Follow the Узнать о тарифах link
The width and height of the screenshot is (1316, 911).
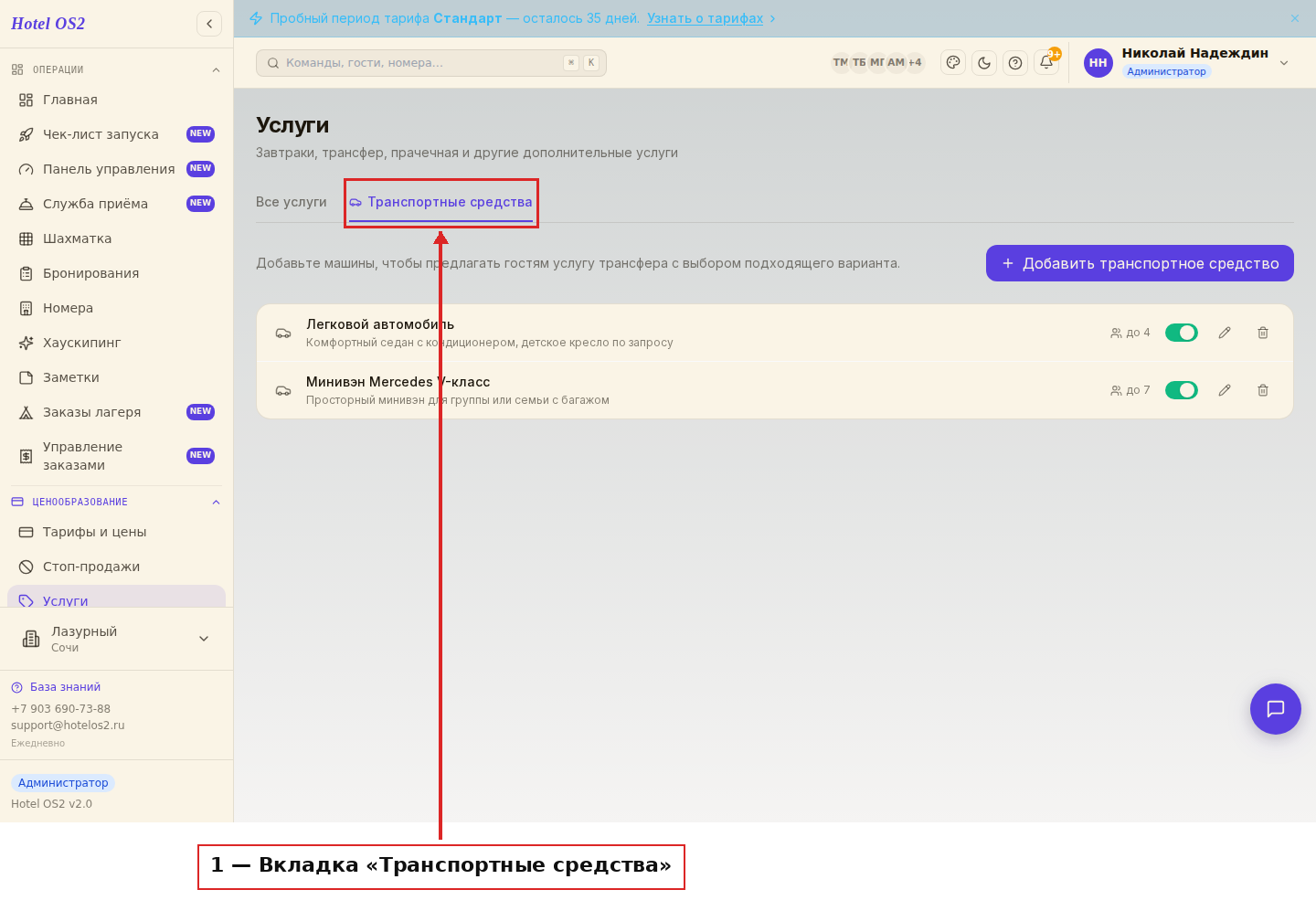click(x=705, y=18)
